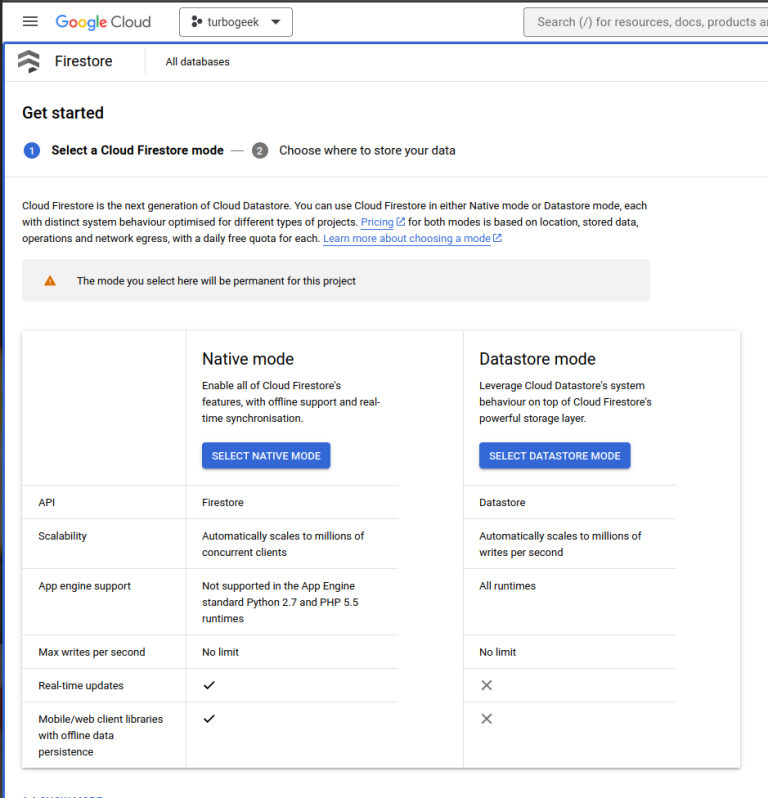768x798 pixels.
Task: Focus the resources search field
Action: click(646, 22)
